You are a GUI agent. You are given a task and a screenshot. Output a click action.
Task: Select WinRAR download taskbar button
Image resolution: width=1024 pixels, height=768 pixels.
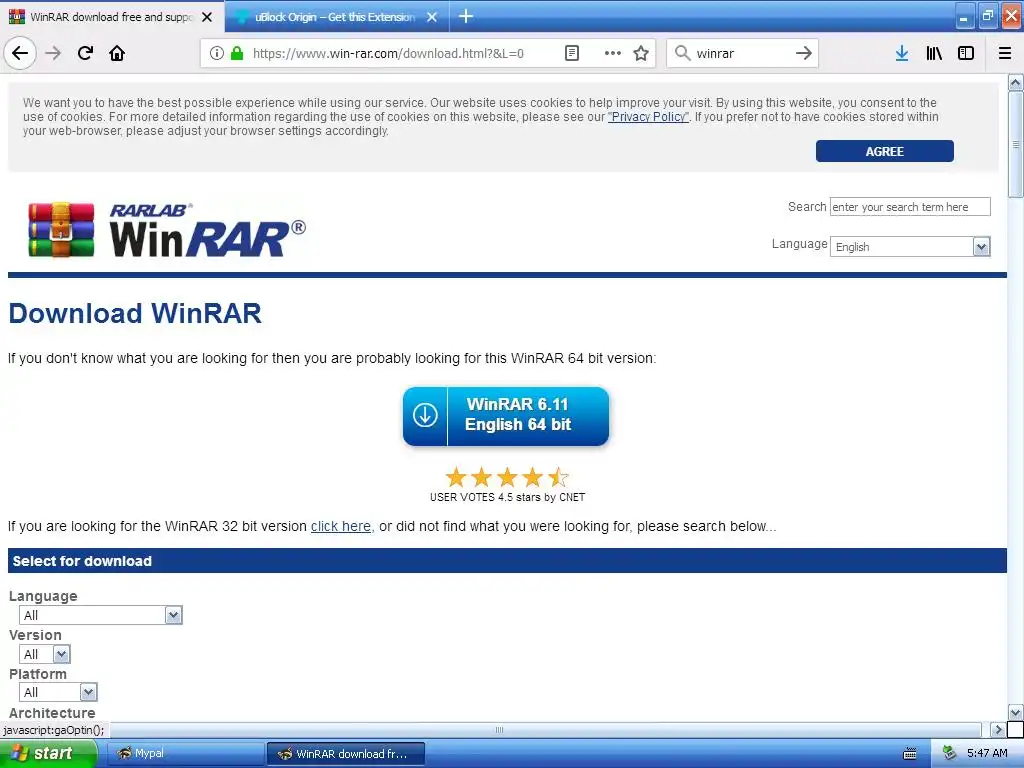pos(346,754)
